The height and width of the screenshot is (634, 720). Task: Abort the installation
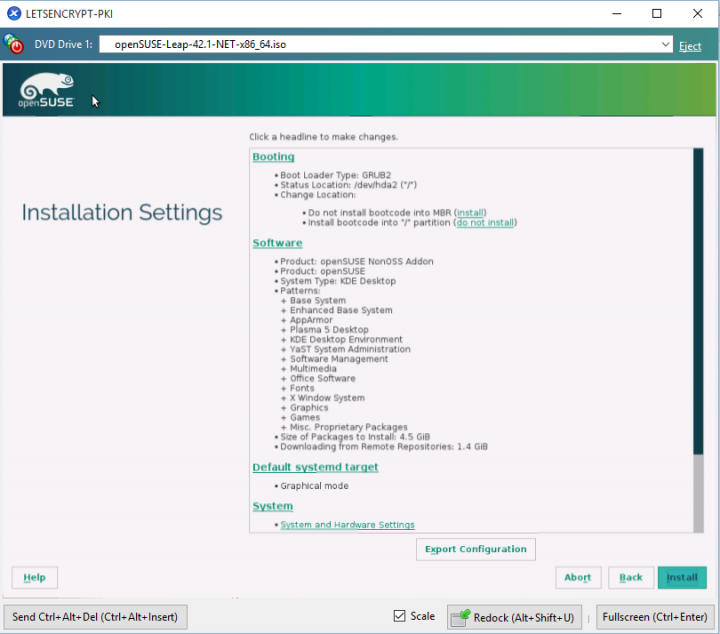[x=577, y=577]
